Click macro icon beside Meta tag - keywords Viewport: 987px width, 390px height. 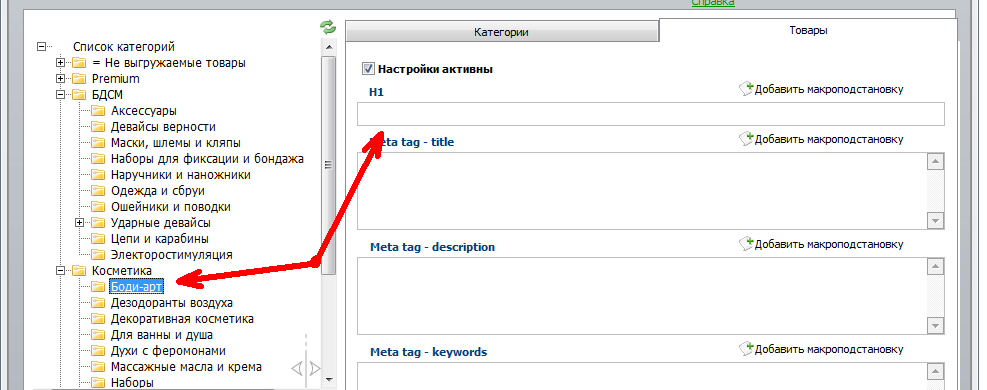(746, 348)
